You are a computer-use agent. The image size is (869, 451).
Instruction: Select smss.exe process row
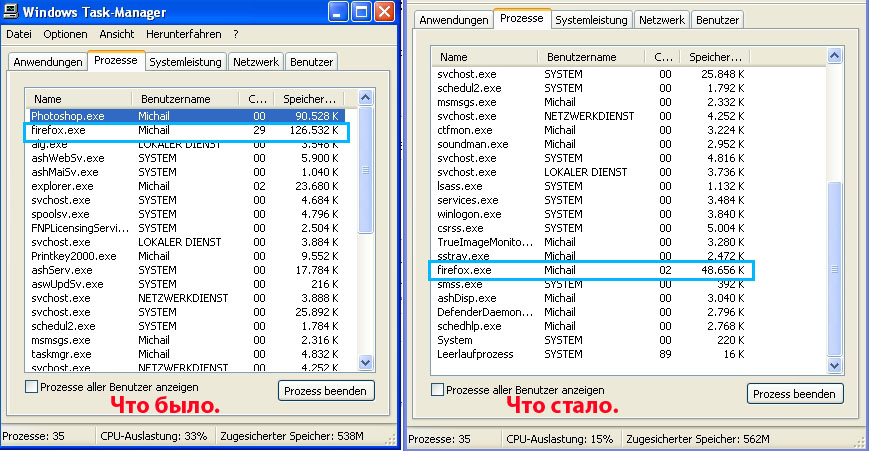click(x=591, y=284)
